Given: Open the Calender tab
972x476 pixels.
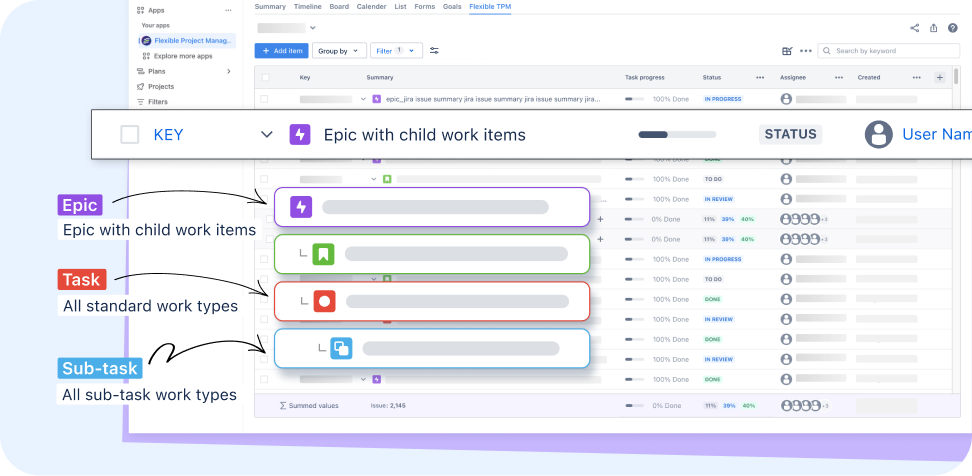Looking at the screenshot, I should [372, 6].
